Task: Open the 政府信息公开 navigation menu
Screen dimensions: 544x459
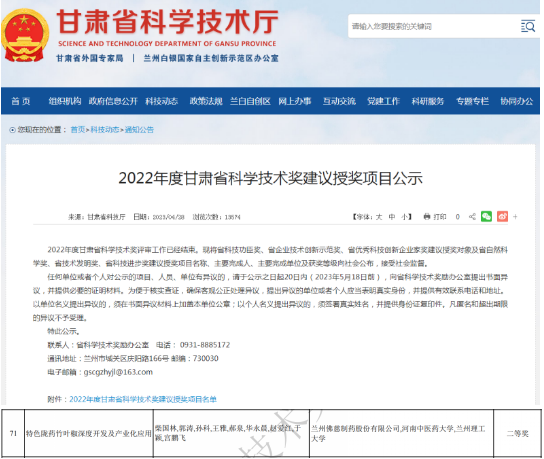Action: [113, 101]
